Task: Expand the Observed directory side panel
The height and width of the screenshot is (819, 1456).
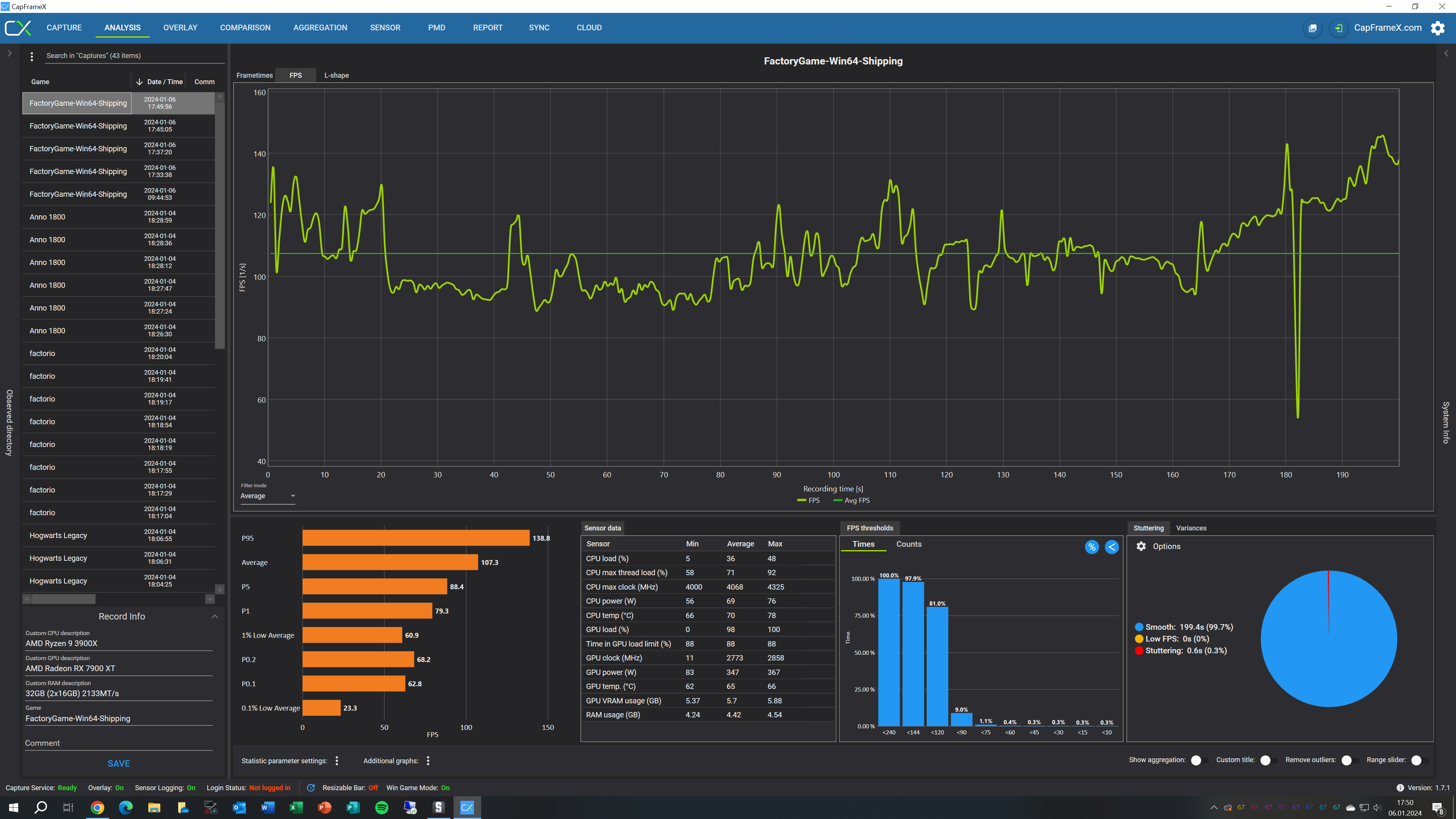Action: coord(9,54)
